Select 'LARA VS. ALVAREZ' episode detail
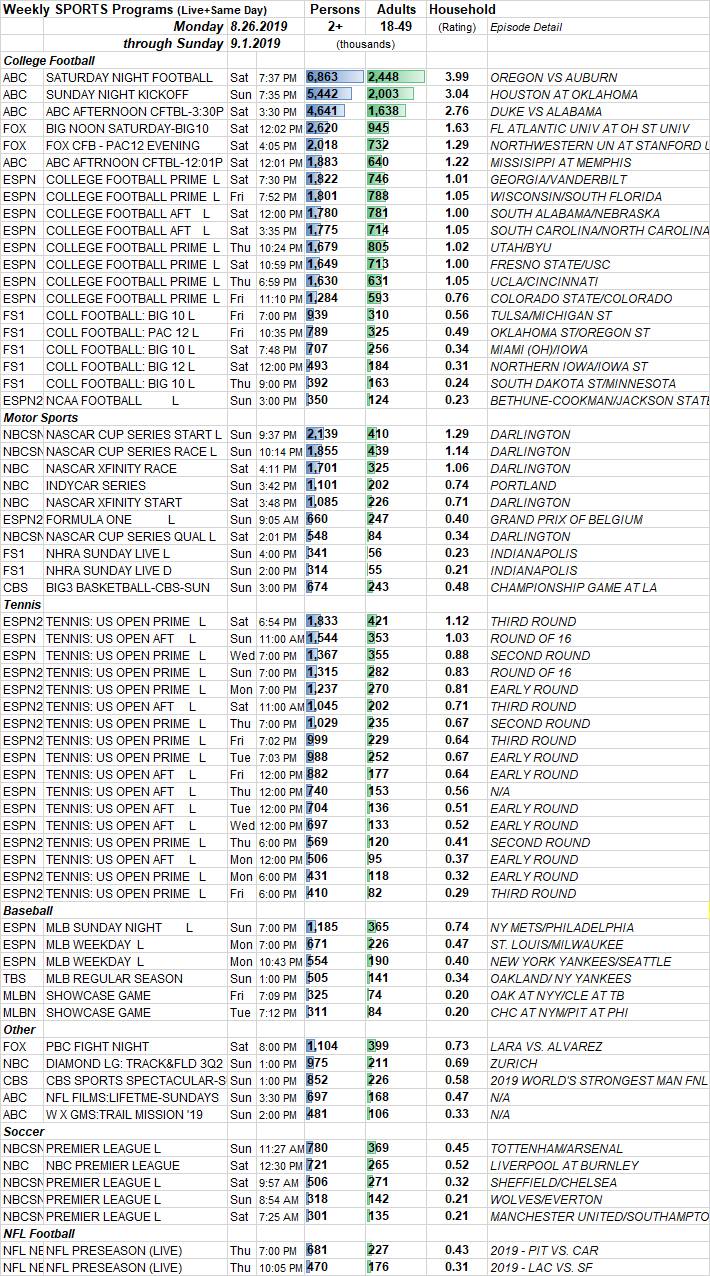 [547, 1046]
